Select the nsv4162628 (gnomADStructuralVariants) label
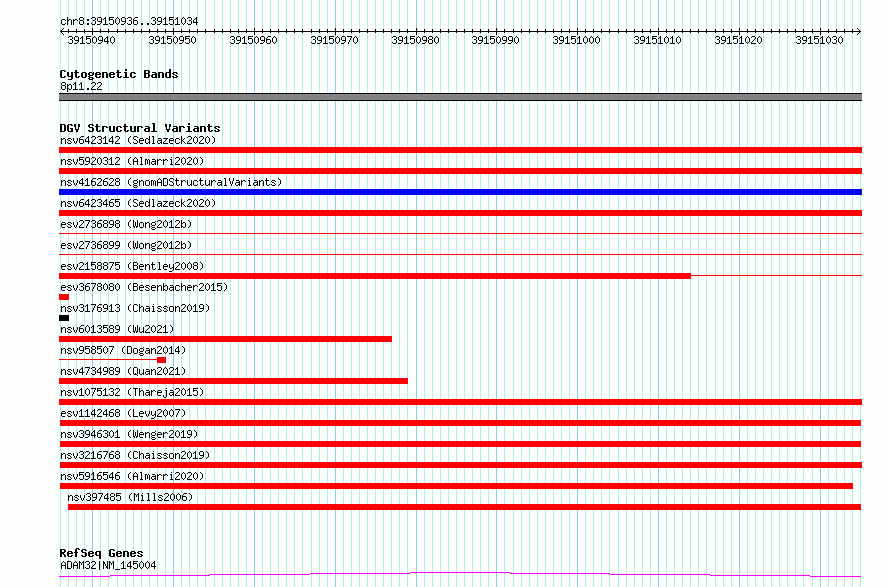 point(171,182)
